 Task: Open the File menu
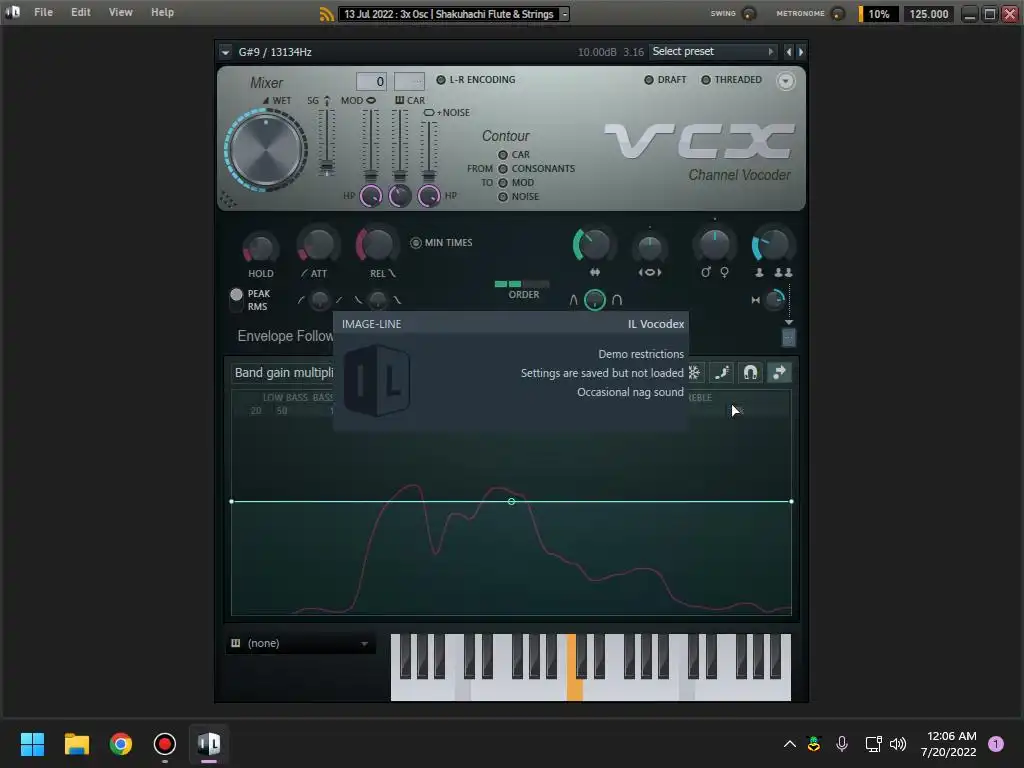[x=43, y=12]
